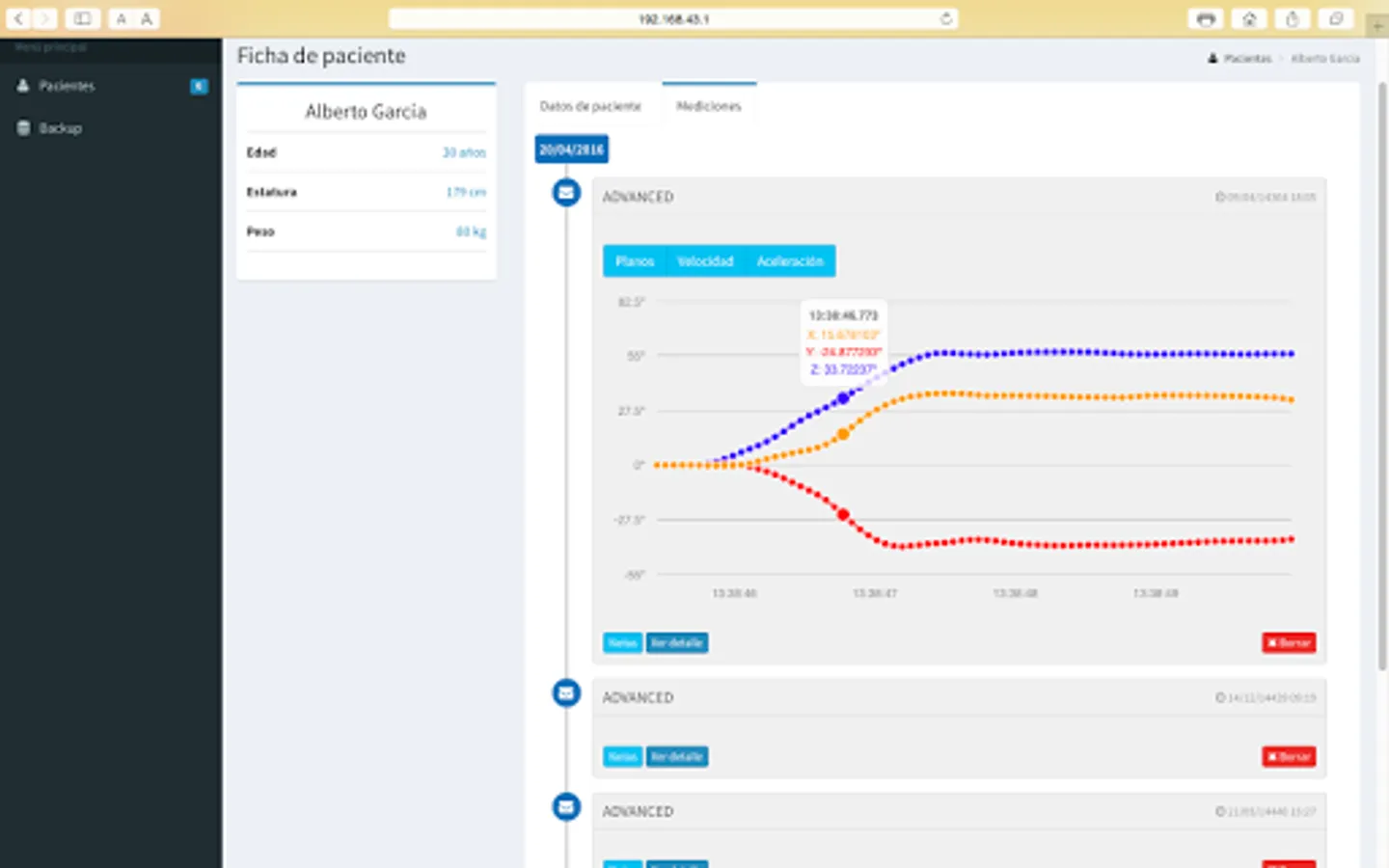Go back with the browser back arrow

pyautogui.click(x=19, y=18)
